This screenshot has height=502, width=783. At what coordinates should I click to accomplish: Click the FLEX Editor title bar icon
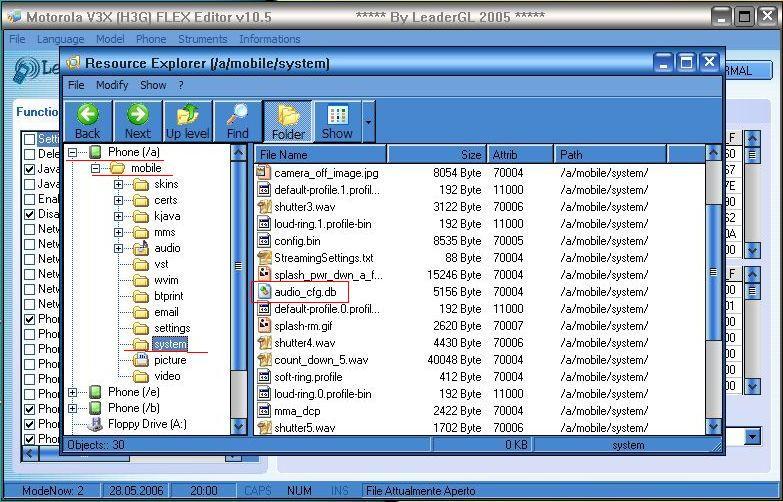(14, 17)
